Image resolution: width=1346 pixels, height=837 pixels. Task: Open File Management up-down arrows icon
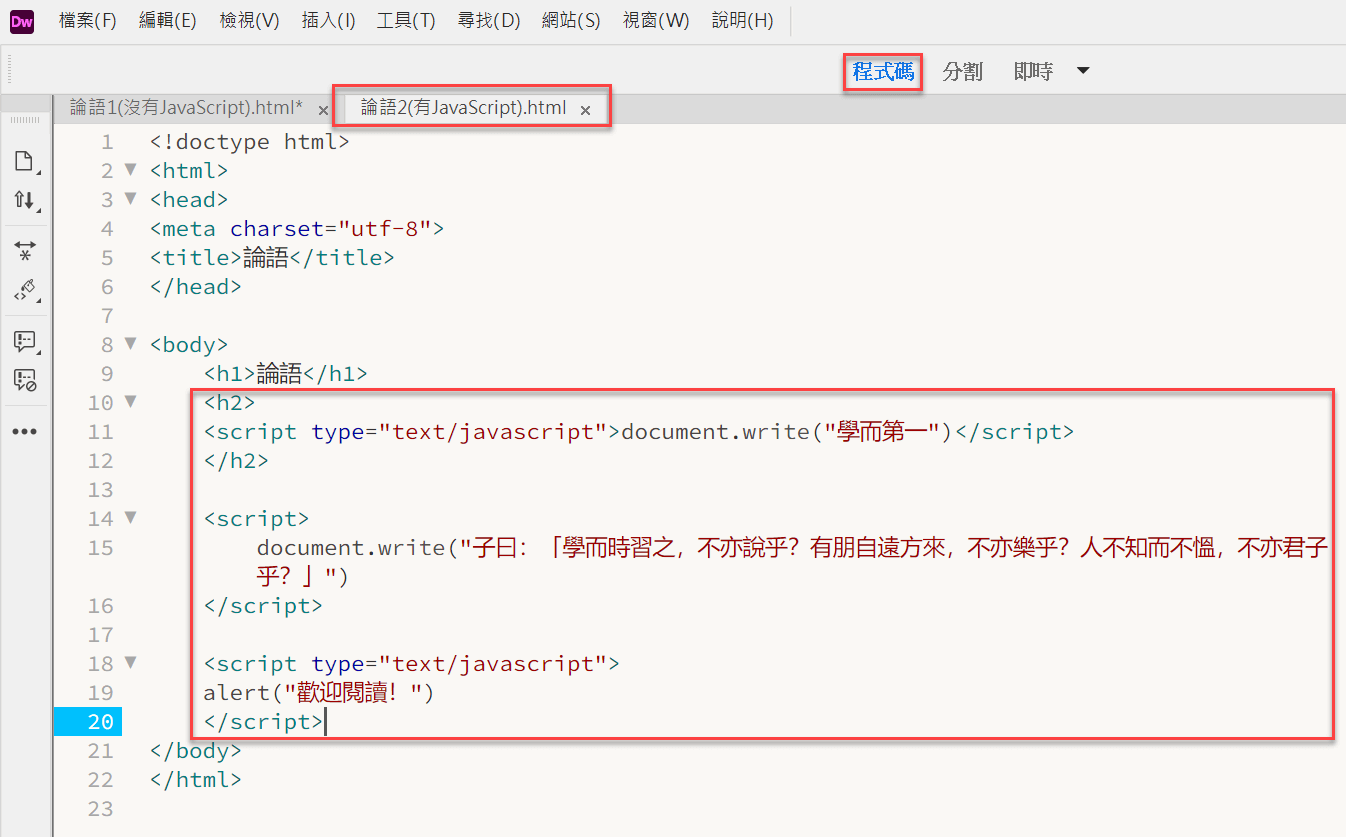pos(24,199)
